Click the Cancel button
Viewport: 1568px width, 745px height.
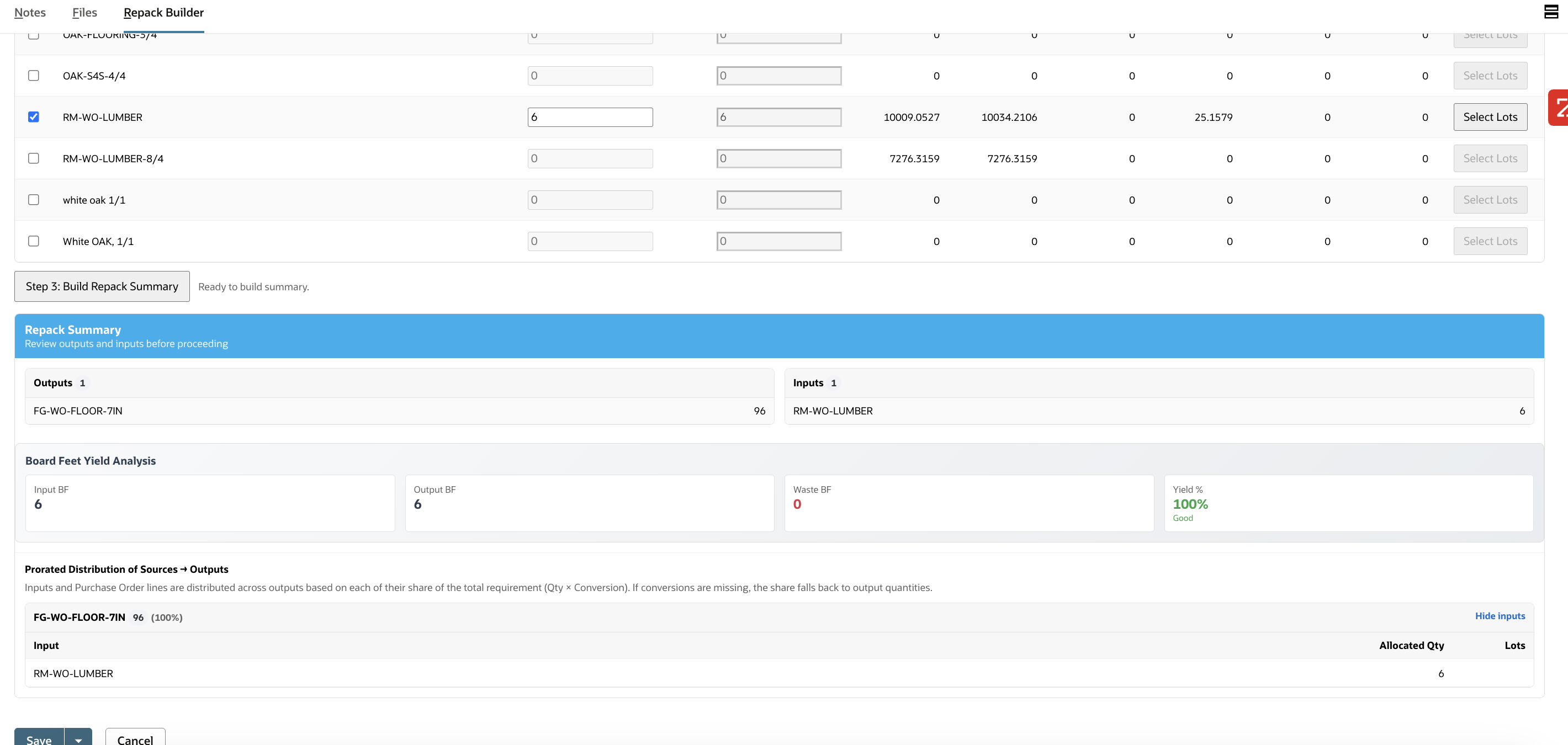pos(135,738)
